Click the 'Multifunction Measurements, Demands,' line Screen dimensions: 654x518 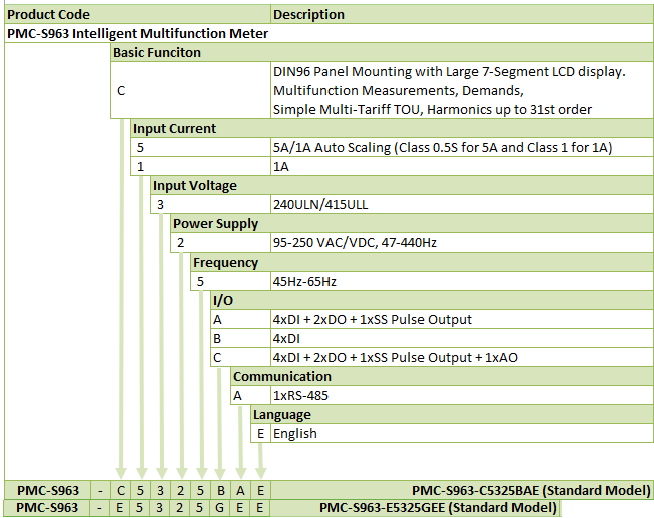click(398, 91)
